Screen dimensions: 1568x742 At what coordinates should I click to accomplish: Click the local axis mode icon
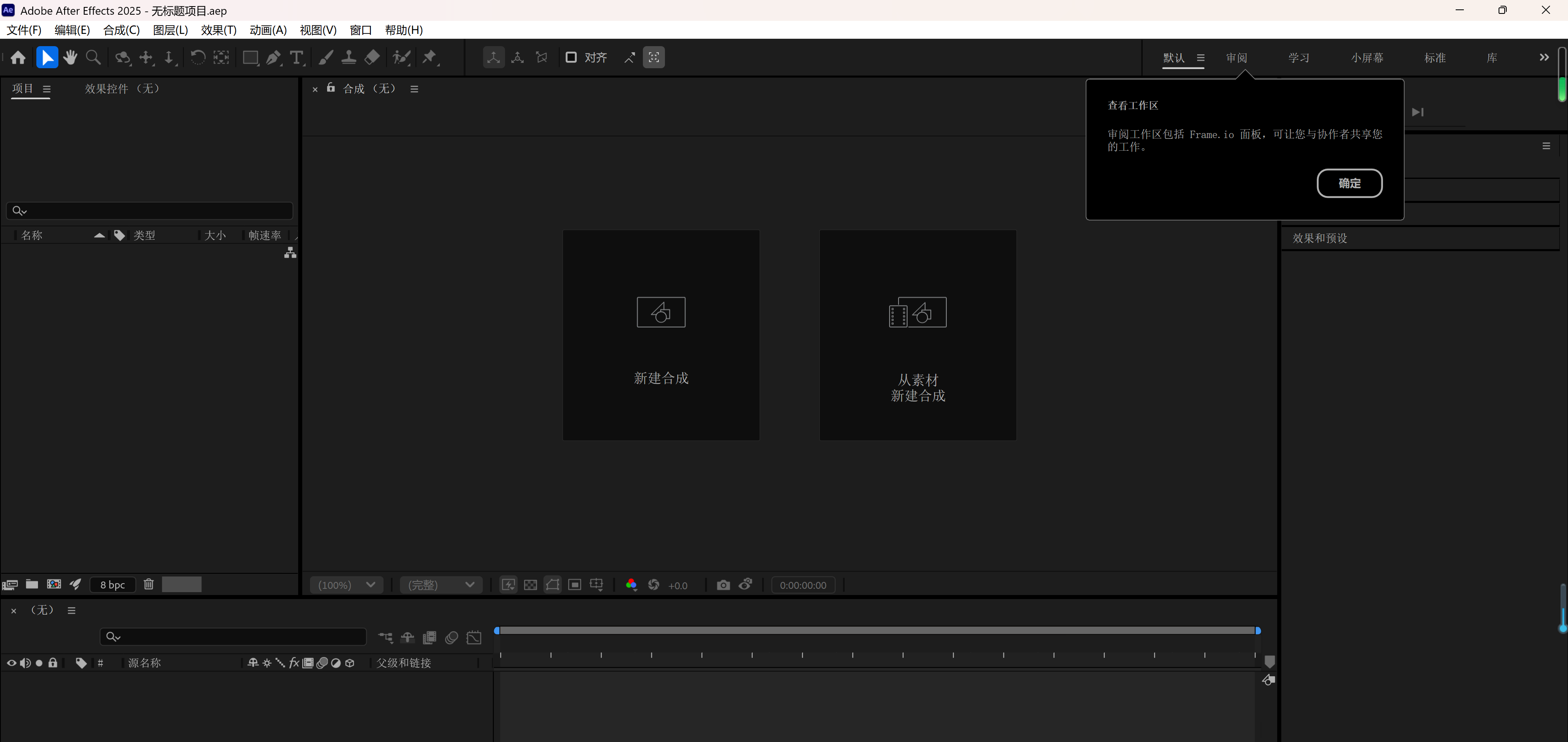(494, 57)
